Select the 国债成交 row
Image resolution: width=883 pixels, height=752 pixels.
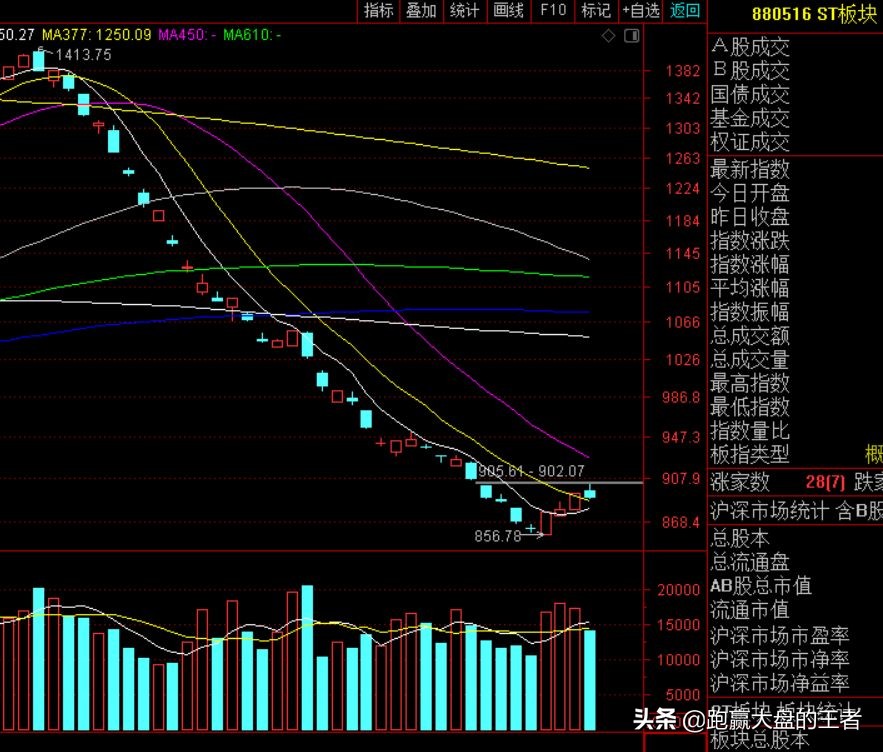[750, 94]
